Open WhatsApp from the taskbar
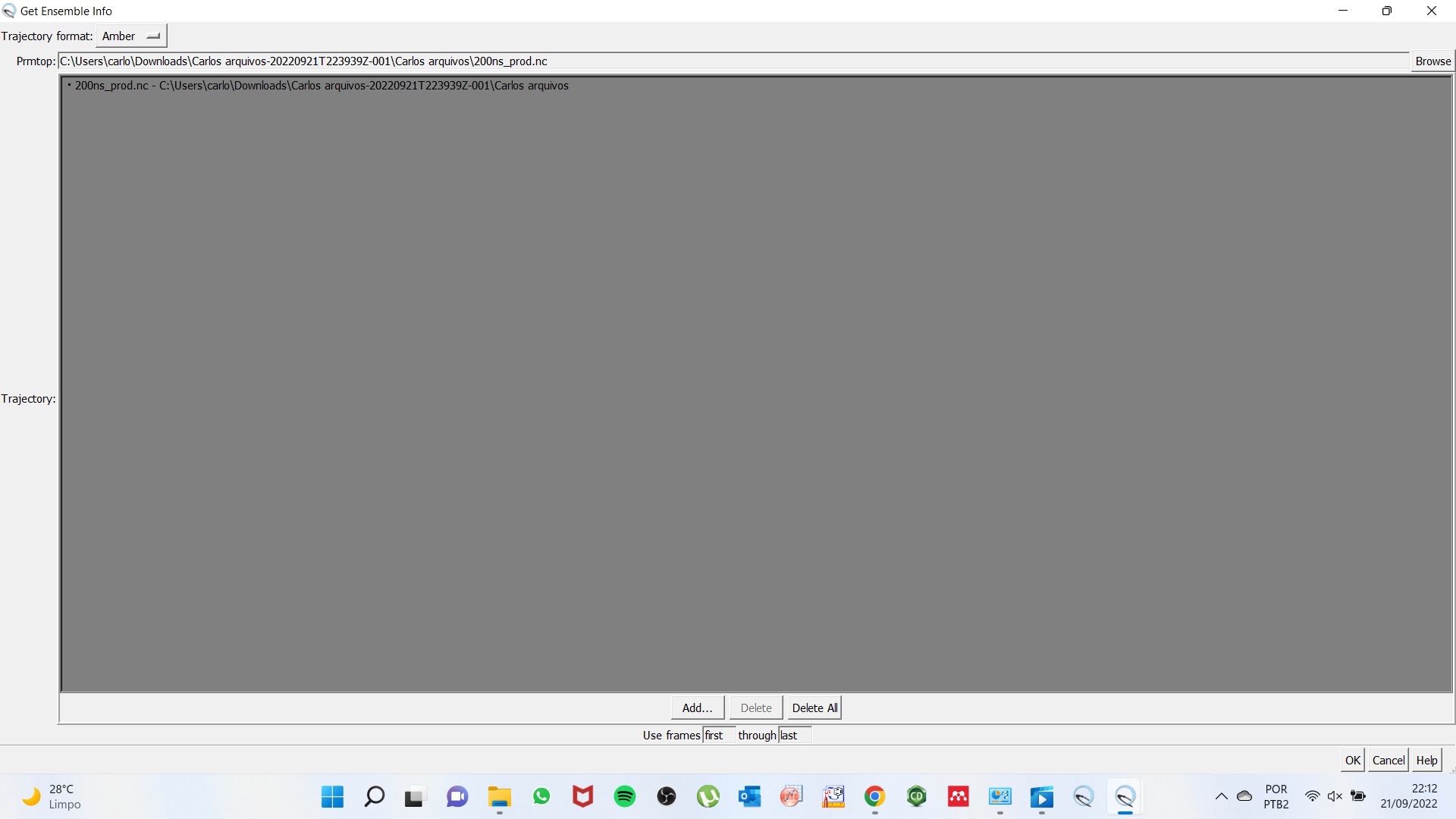Viewport: 1456px width, 819px height. pyautogui.click(x=541, y=796)
